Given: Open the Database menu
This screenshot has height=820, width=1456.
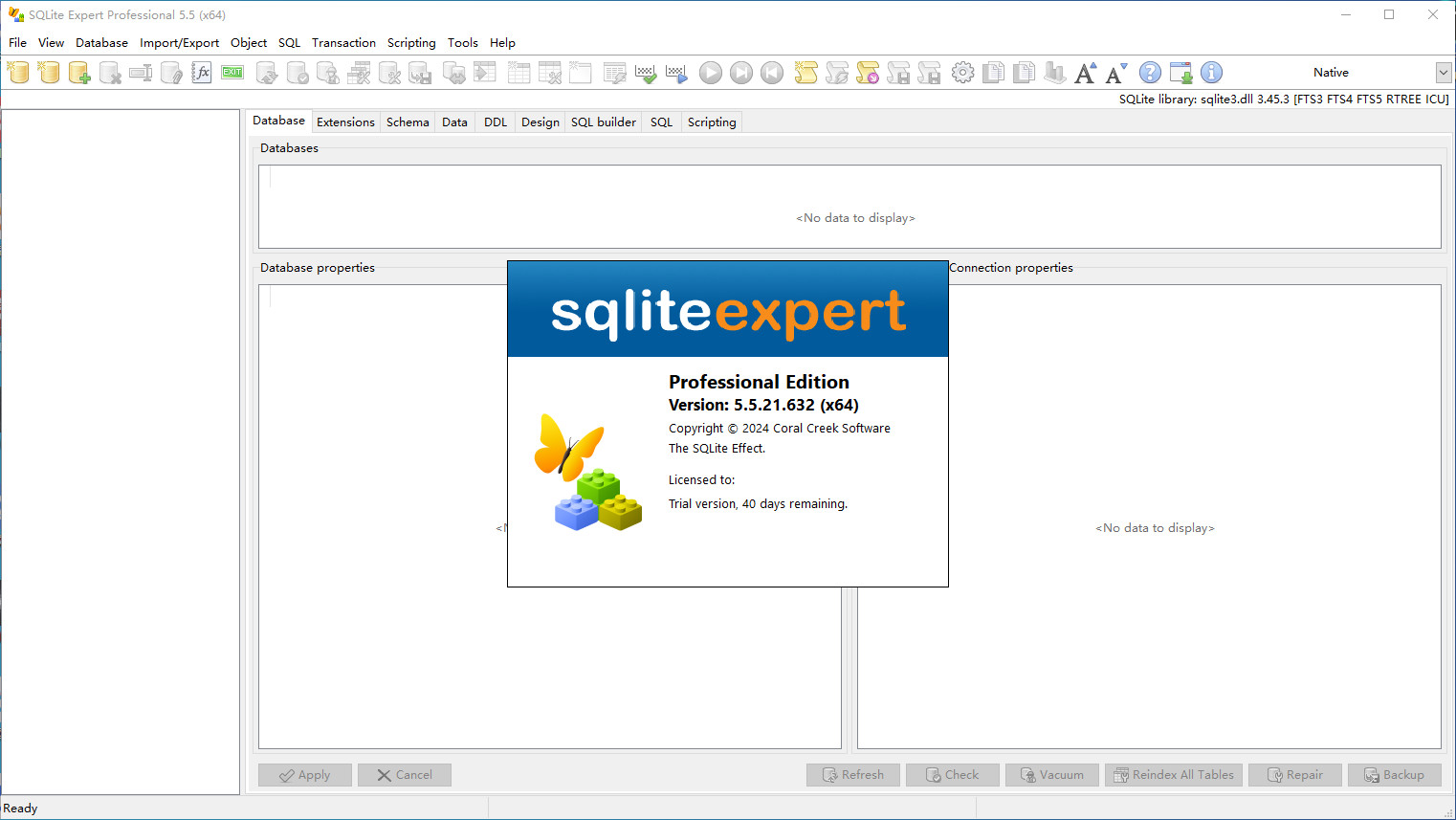Looking at the screenshot, I should coord(101,43).
